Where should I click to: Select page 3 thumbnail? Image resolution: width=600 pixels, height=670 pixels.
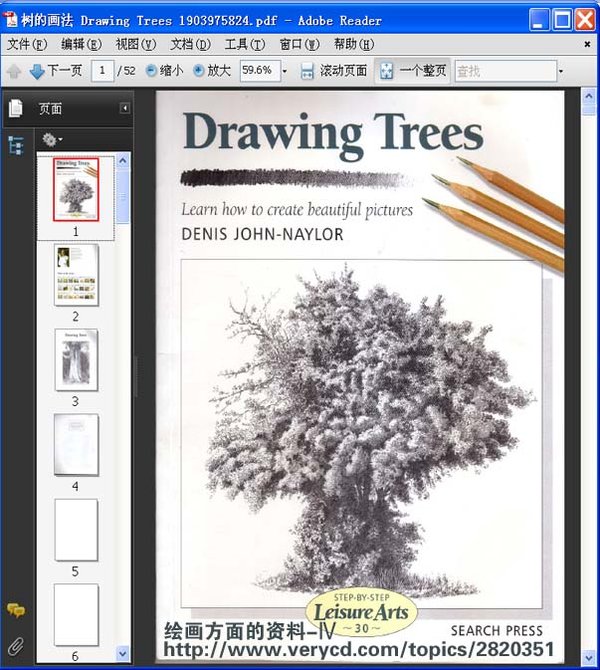click(x=76, y=359)
